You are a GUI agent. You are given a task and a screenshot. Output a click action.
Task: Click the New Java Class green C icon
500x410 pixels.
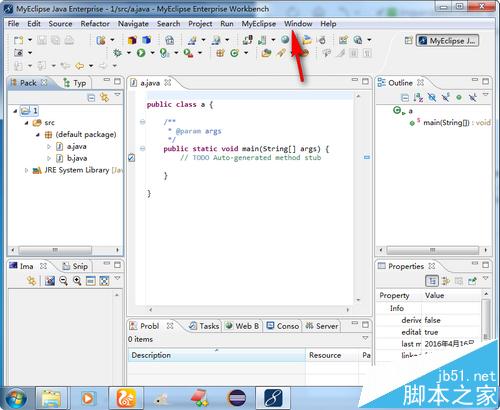[x=235, y=53]
